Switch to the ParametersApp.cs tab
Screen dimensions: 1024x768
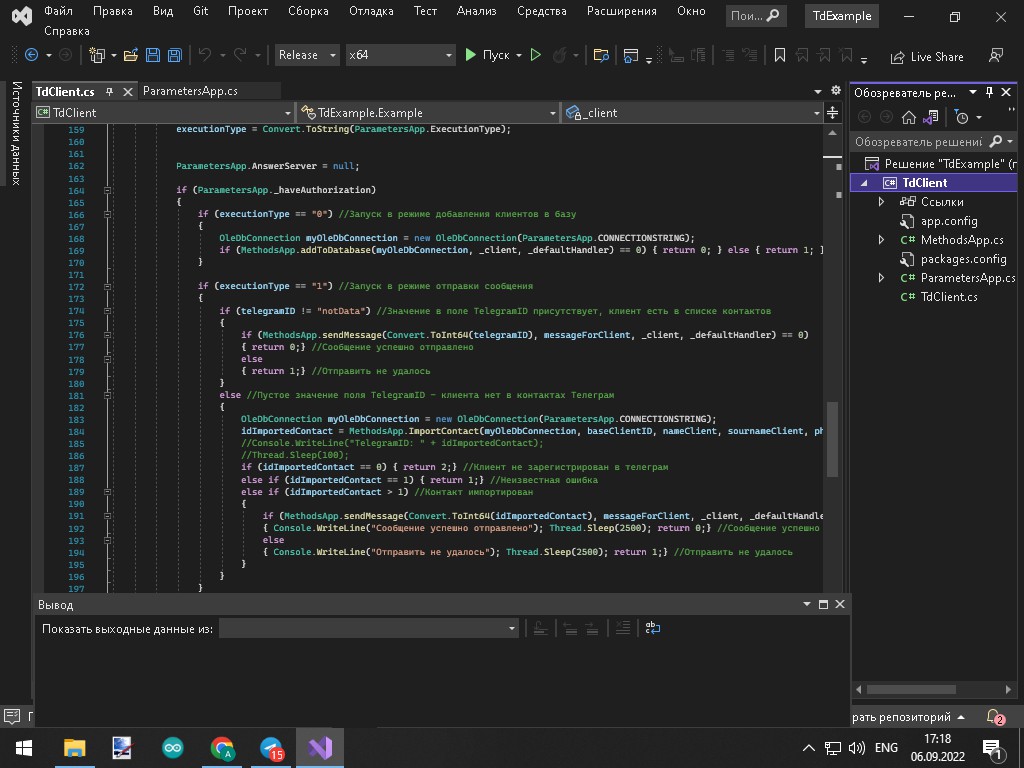190,91
